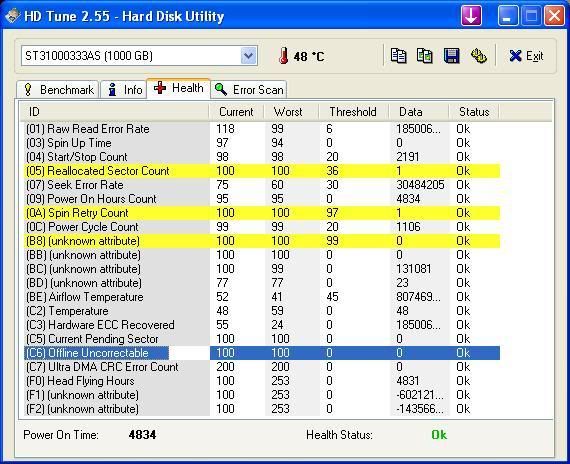Open the options tools icon
This screenshot has height=464, width=570.
coord(478,56)
